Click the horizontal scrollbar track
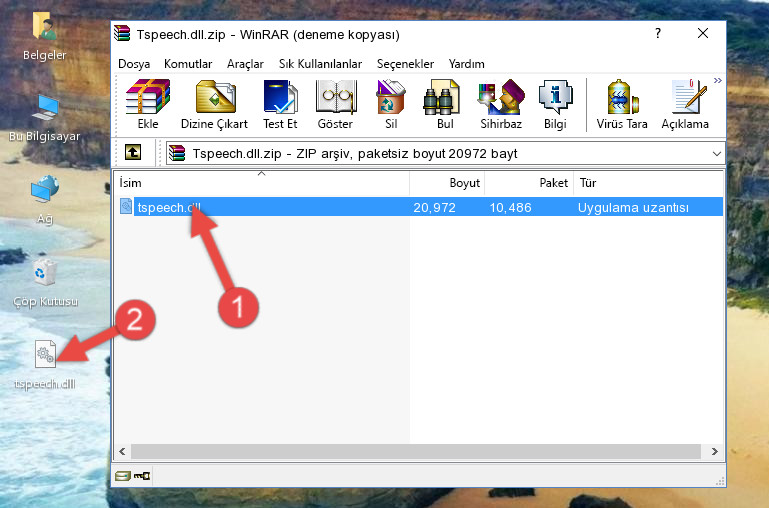This screenshot has height=508, width=769. coord(416,451)
